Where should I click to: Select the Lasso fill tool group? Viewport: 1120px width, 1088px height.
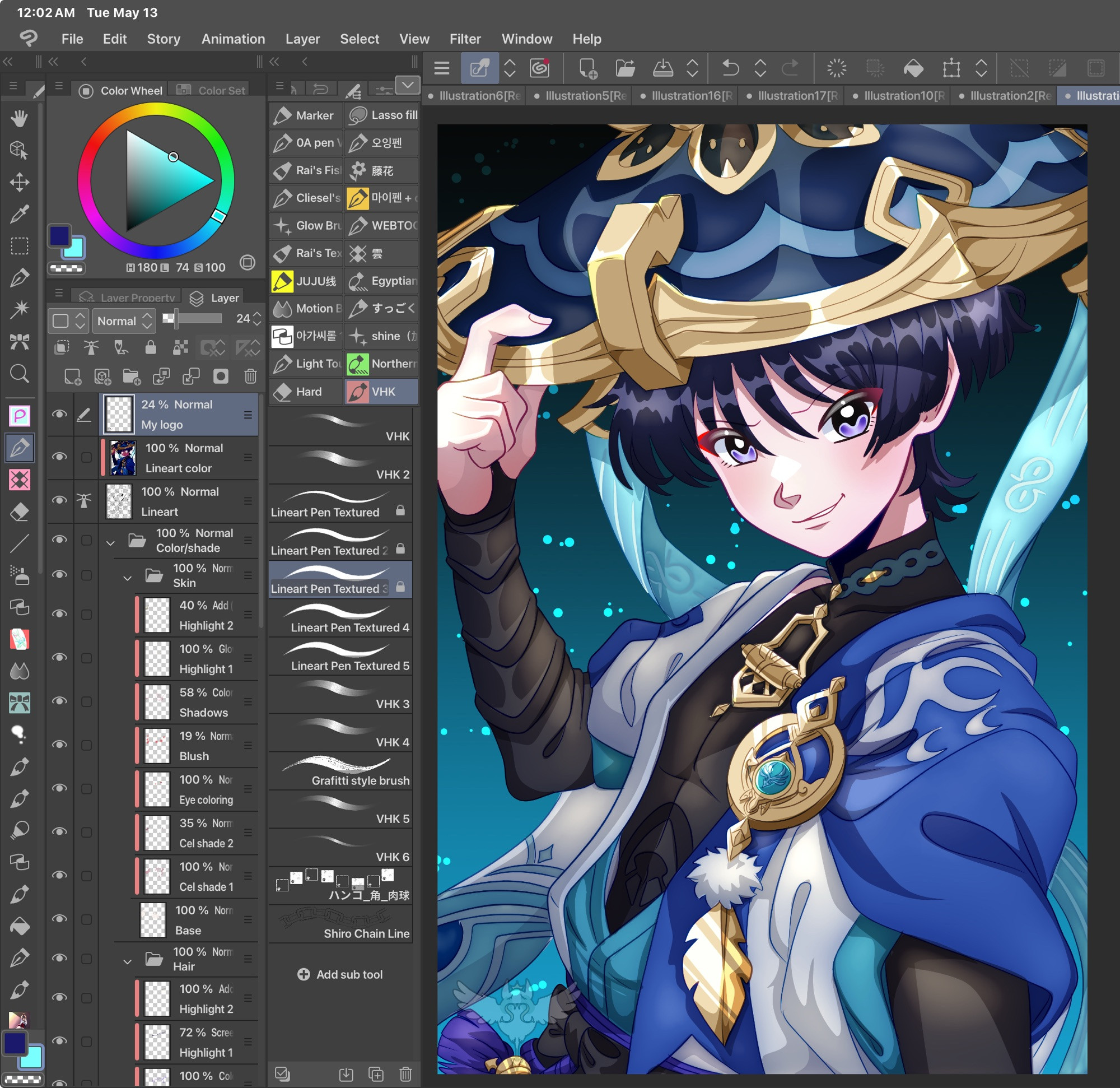pyautogui.click(x=382, y=115)
